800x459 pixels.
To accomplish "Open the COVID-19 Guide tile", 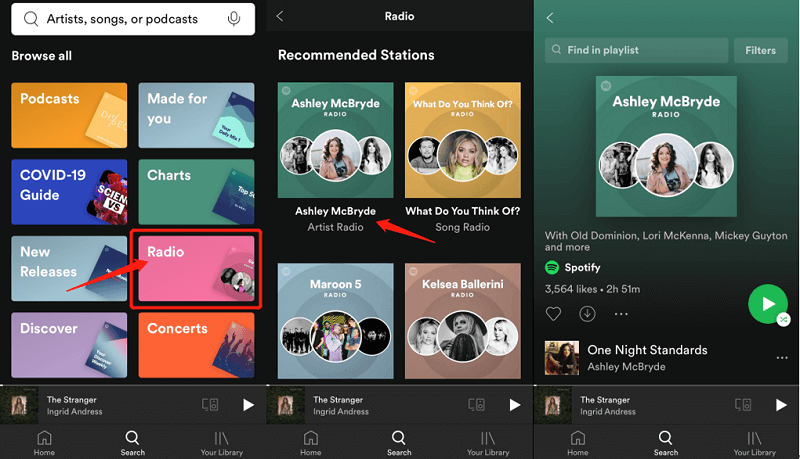I will (69, 192).
